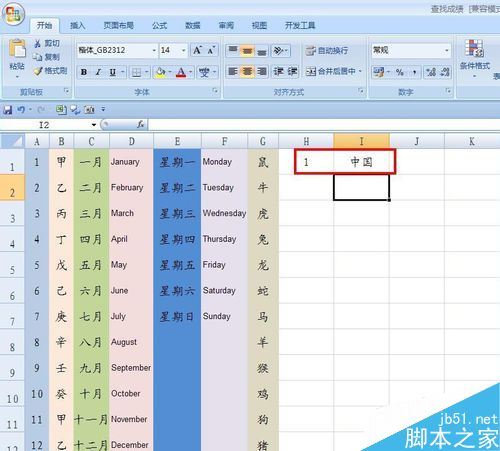Select the cell containing Wednesday

(224, 213)
